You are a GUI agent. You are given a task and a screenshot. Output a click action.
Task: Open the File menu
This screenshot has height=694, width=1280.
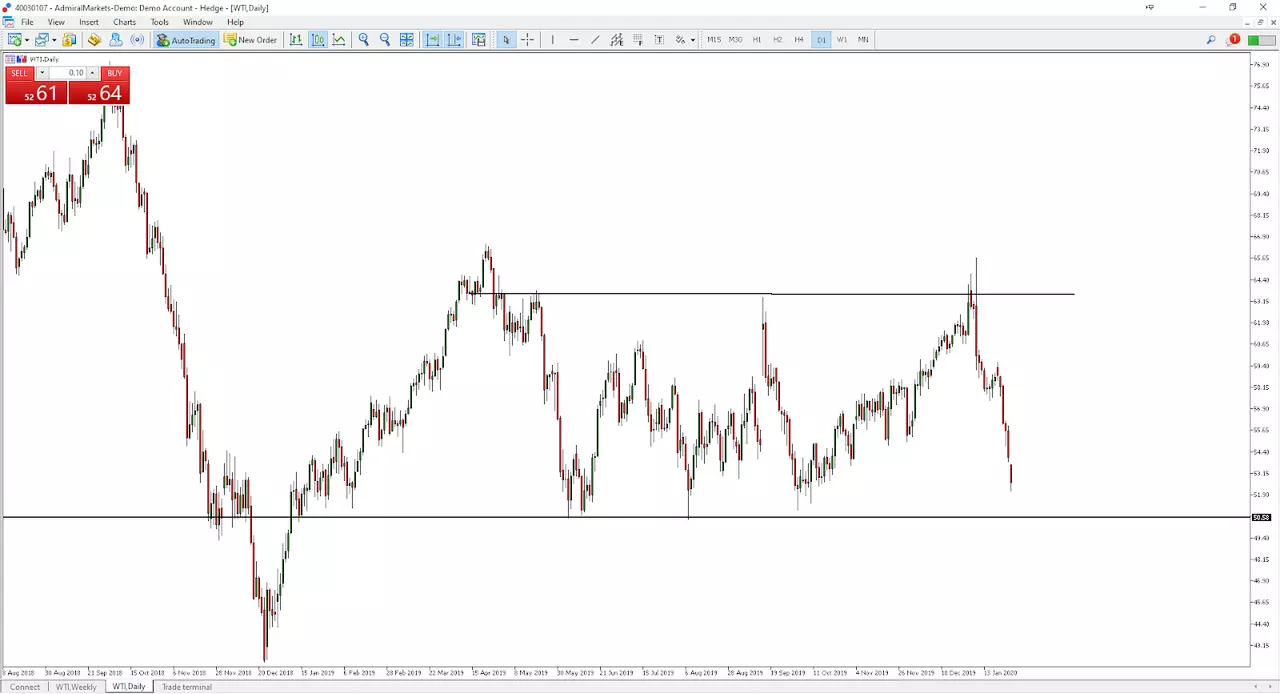(x=27, y=22)
